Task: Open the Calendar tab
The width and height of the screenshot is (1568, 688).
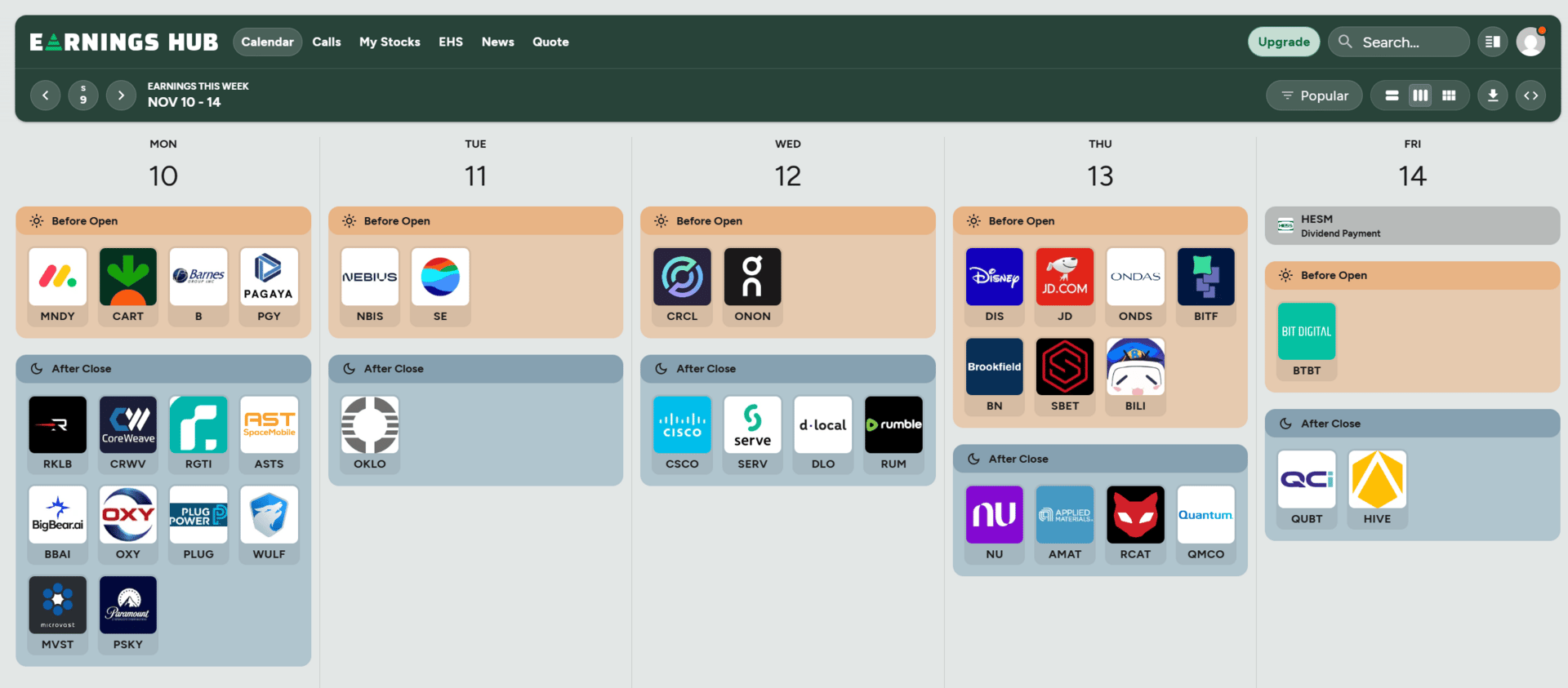Action: pyautogui.click(x=267, y=42)
